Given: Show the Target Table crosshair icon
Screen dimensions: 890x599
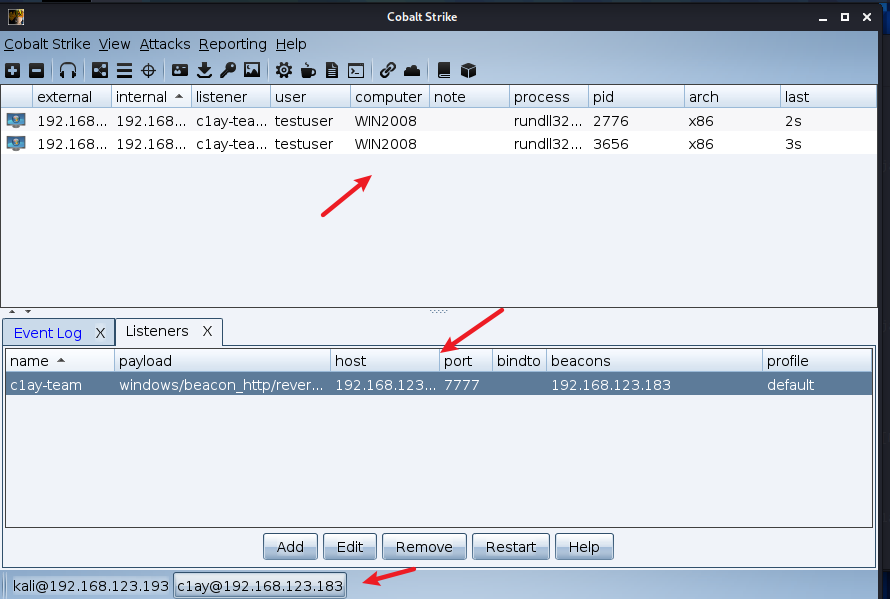Looking at the screenshot, I should pos(148,70).
